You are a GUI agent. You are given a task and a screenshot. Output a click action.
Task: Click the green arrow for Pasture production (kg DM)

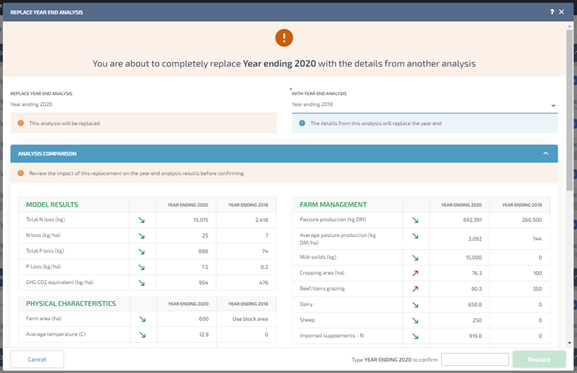pyautogui.click(x=415, y=220)
